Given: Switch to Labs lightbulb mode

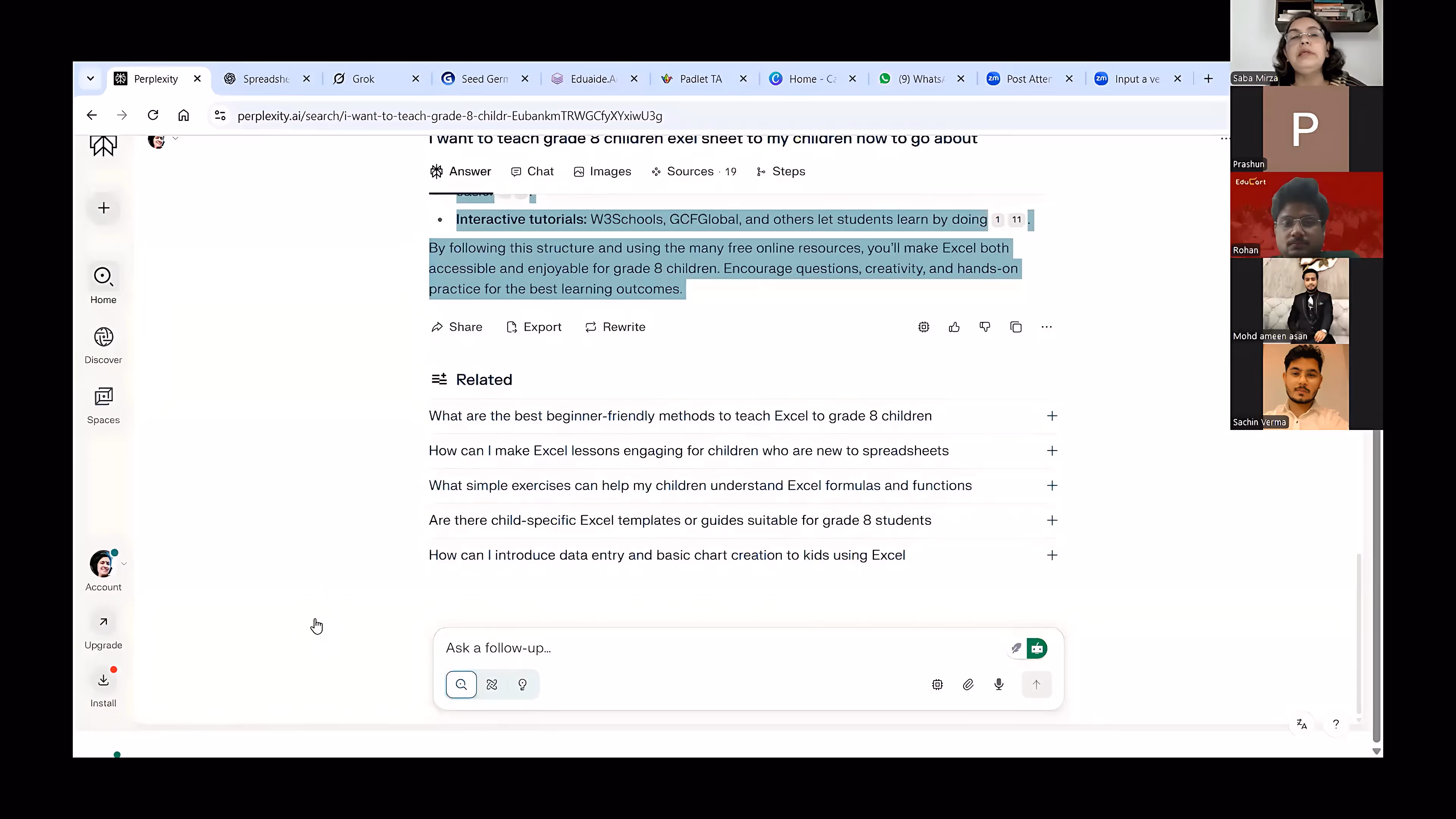Looking at the screenshot, I should coord(522,684).
